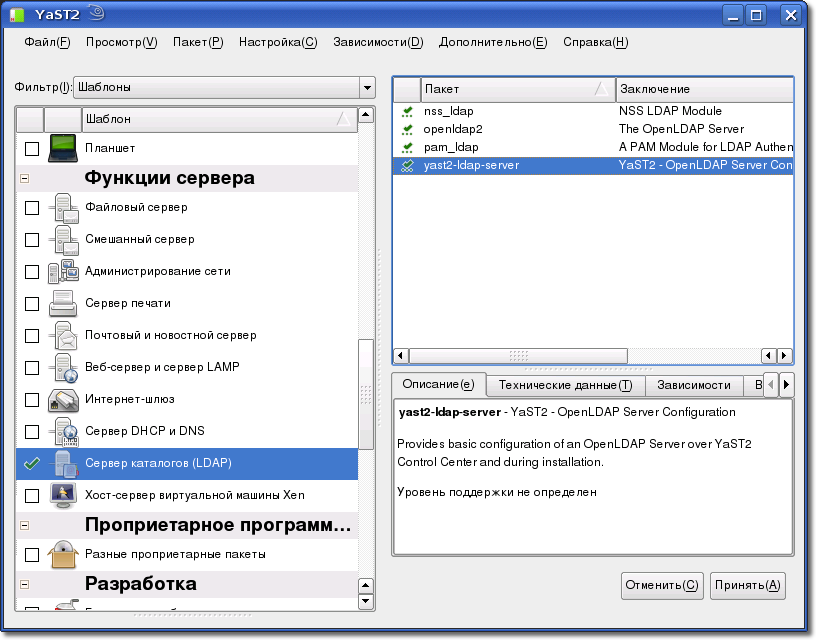Click the printer icon for Сервер печати

pyautogui.click(x=63, y=304)
